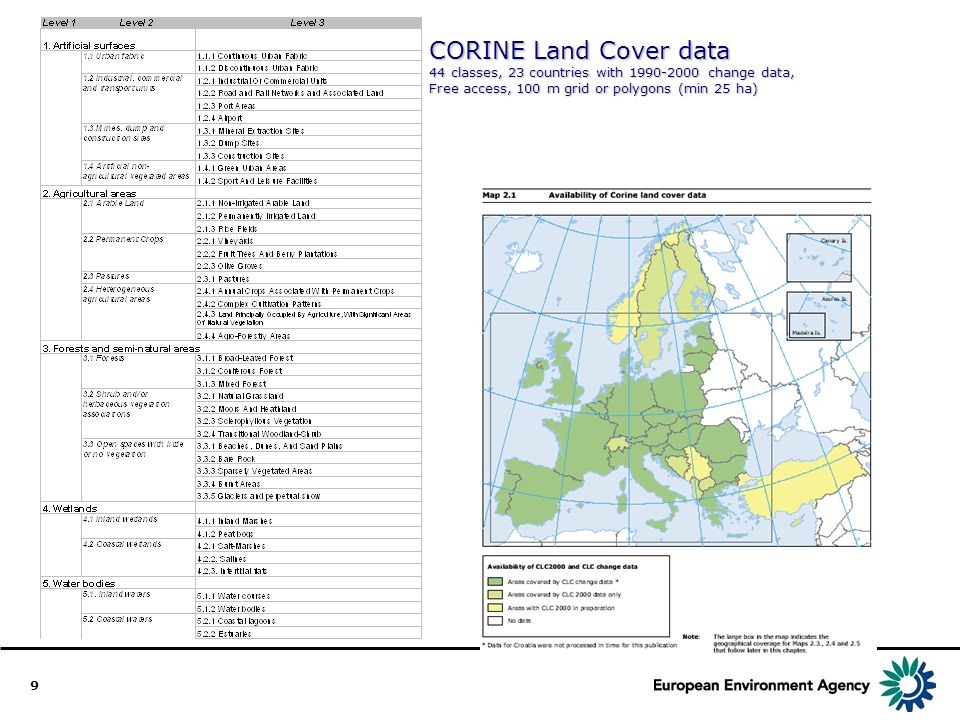Image resolution: width=960 pixels, height=720 pixels.
Task: Click '3.3.4 Burnt Areas' cell
Action: 309,484
